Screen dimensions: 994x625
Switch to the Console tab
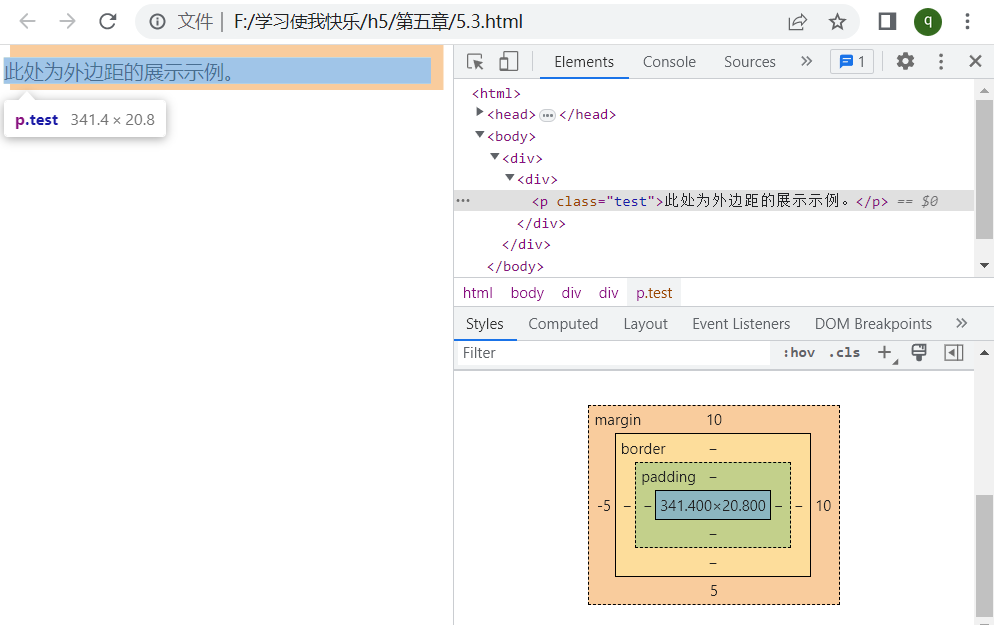(669, 62)
